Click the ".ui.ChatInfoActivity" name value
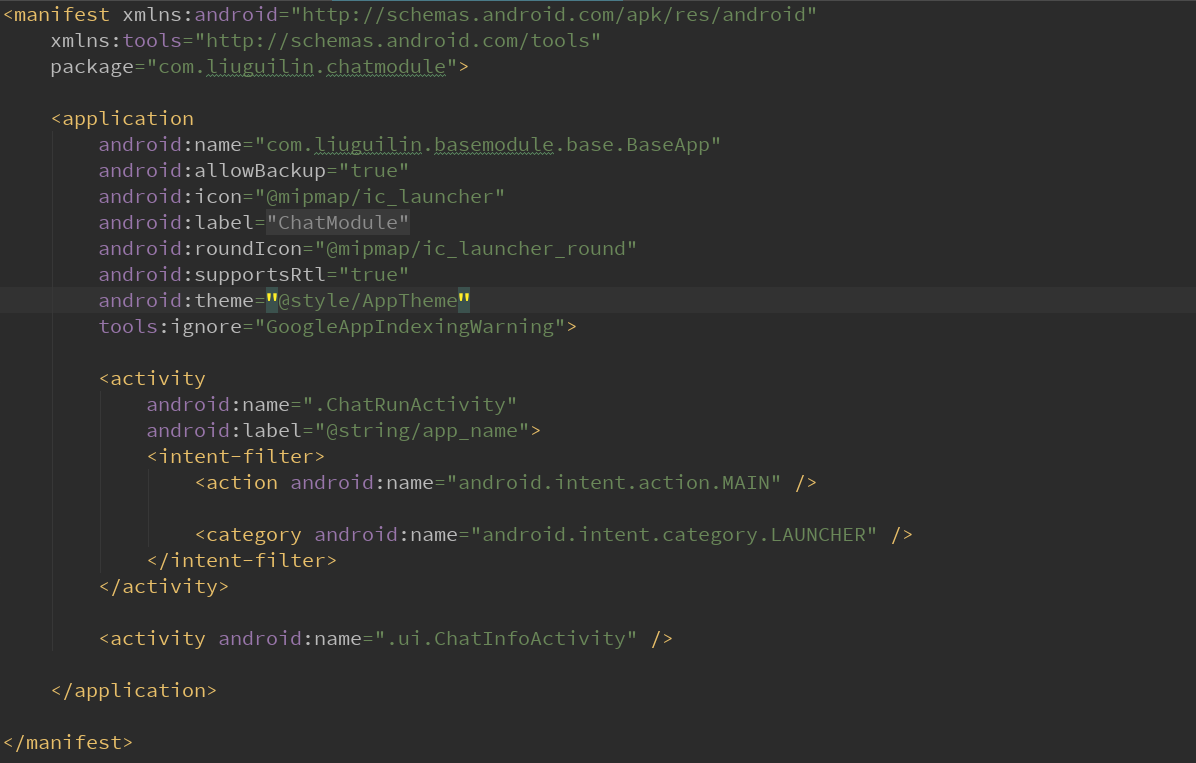The width and height of the screenshot is (1196, 763). (506, 638)
